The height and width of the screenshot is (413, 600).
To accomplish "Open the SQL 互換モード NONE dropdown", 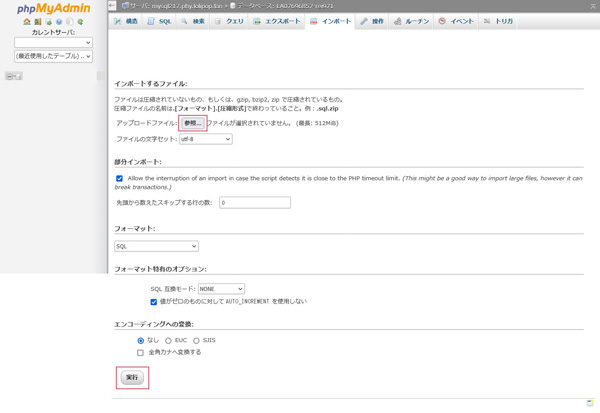I will coord(220,289).
